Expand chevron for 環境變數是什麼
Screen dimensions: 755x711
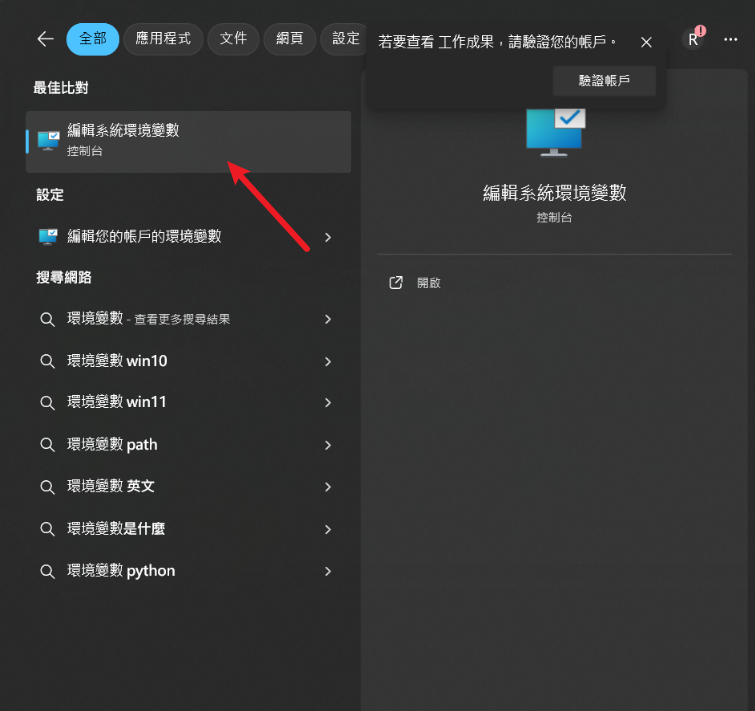328,530
